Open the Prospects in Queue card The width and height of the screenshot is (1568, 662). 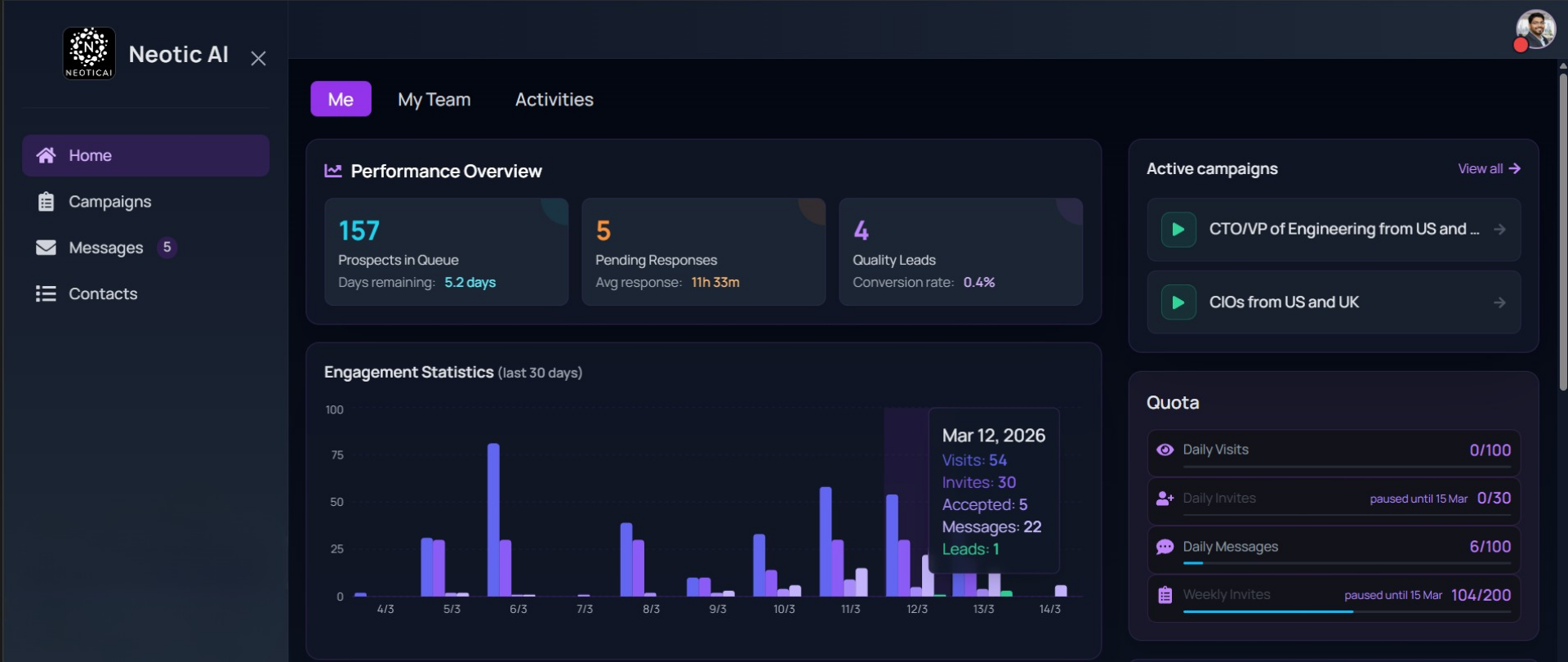coord(446,251)
